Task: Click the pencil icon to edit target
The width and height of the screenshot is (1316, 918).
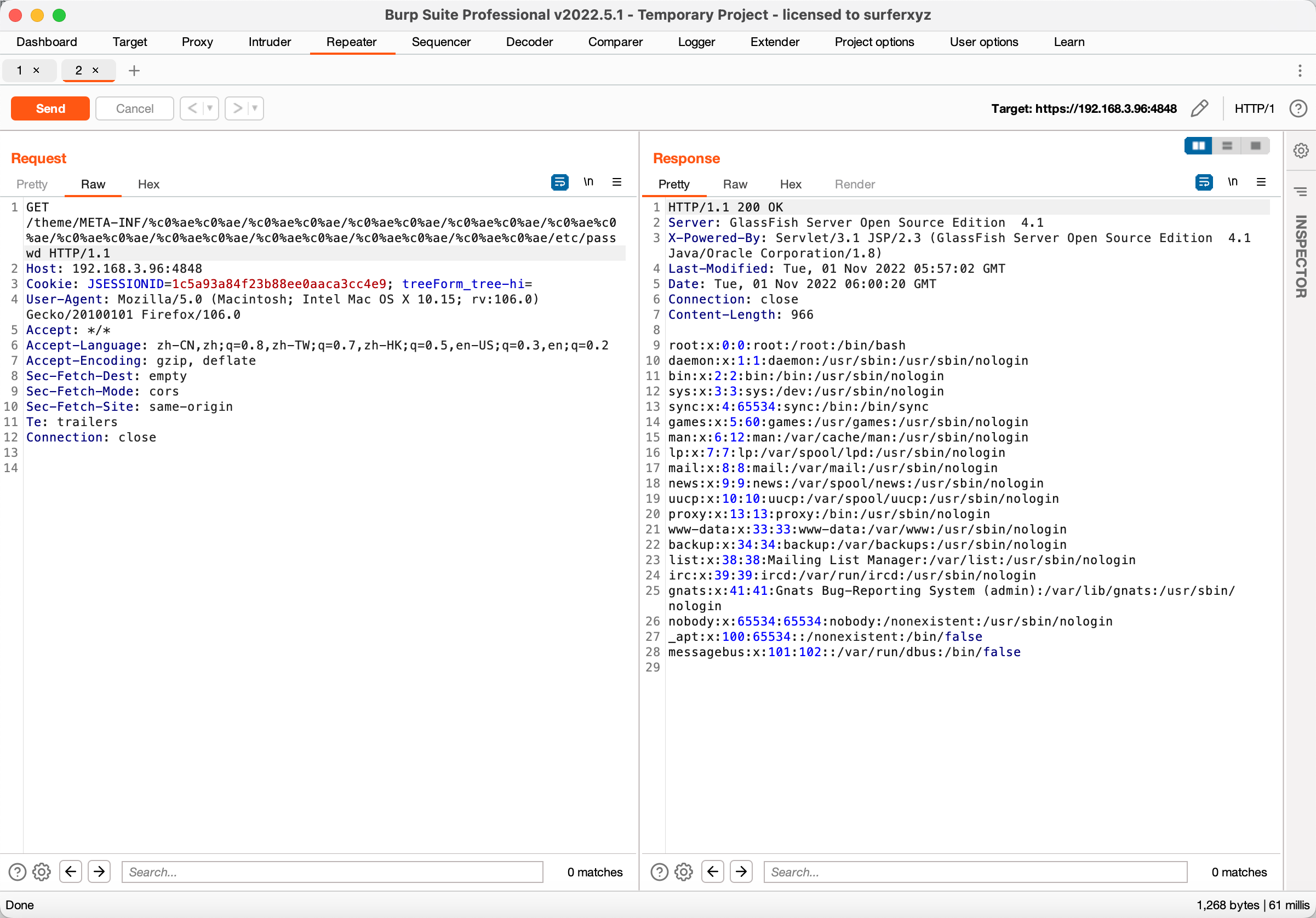Action: click(1199, 108)
